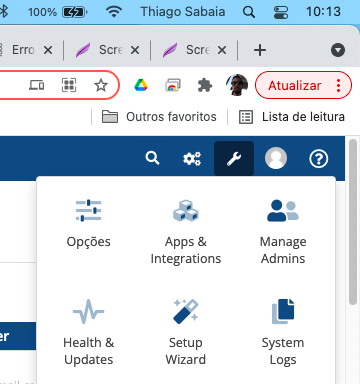Image resolution: width=360 pixels, height=384 pixels.
Task: Click the Opções label text
Action: pos(88,242)
